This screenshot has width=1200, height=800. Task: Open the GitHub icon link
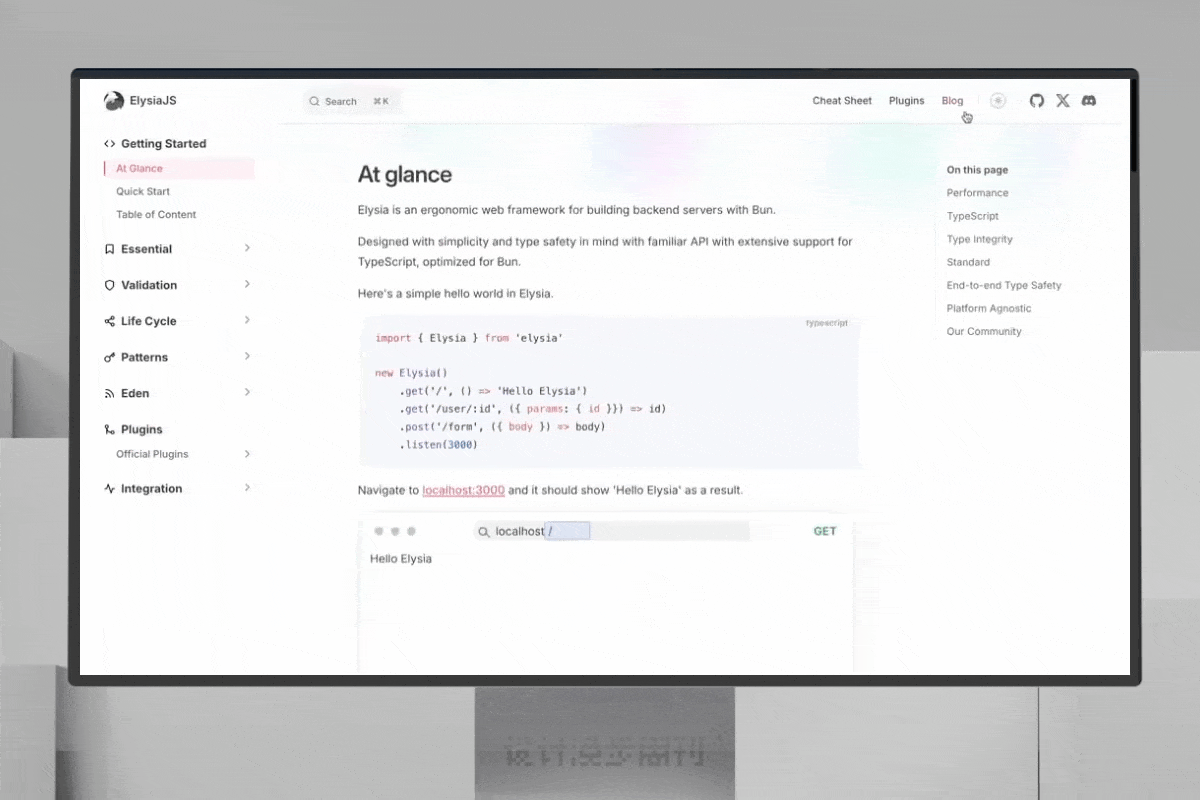pyautogui.click(x=1037, y=101)
